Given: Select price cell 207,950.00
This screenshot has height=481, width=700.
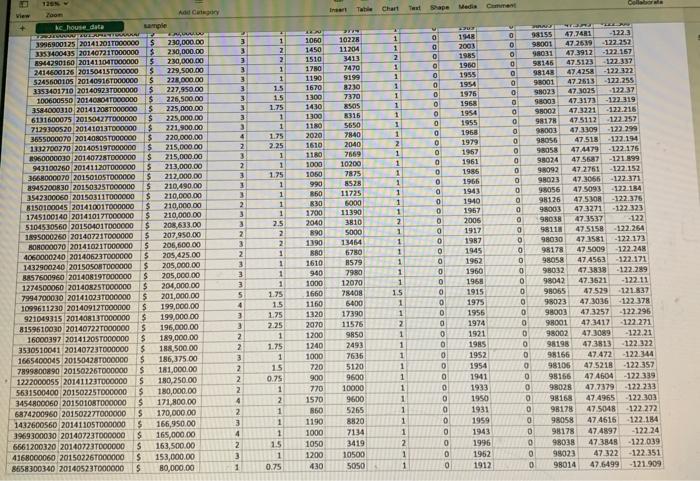Looking at the screenshot, I should (173, 234).
